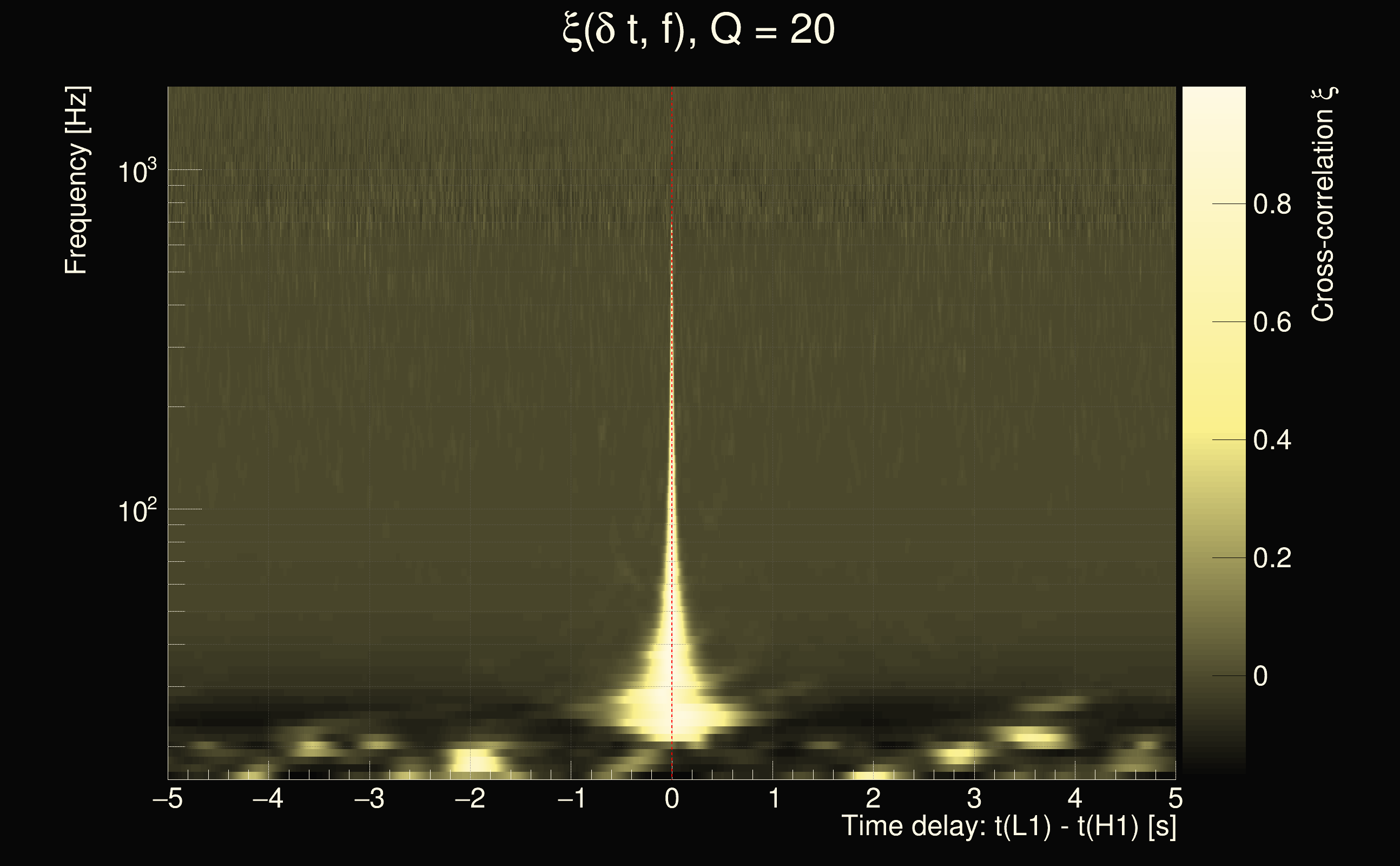
Task: Click the –2 tick label on time axis
Action: tap(470, 798)
